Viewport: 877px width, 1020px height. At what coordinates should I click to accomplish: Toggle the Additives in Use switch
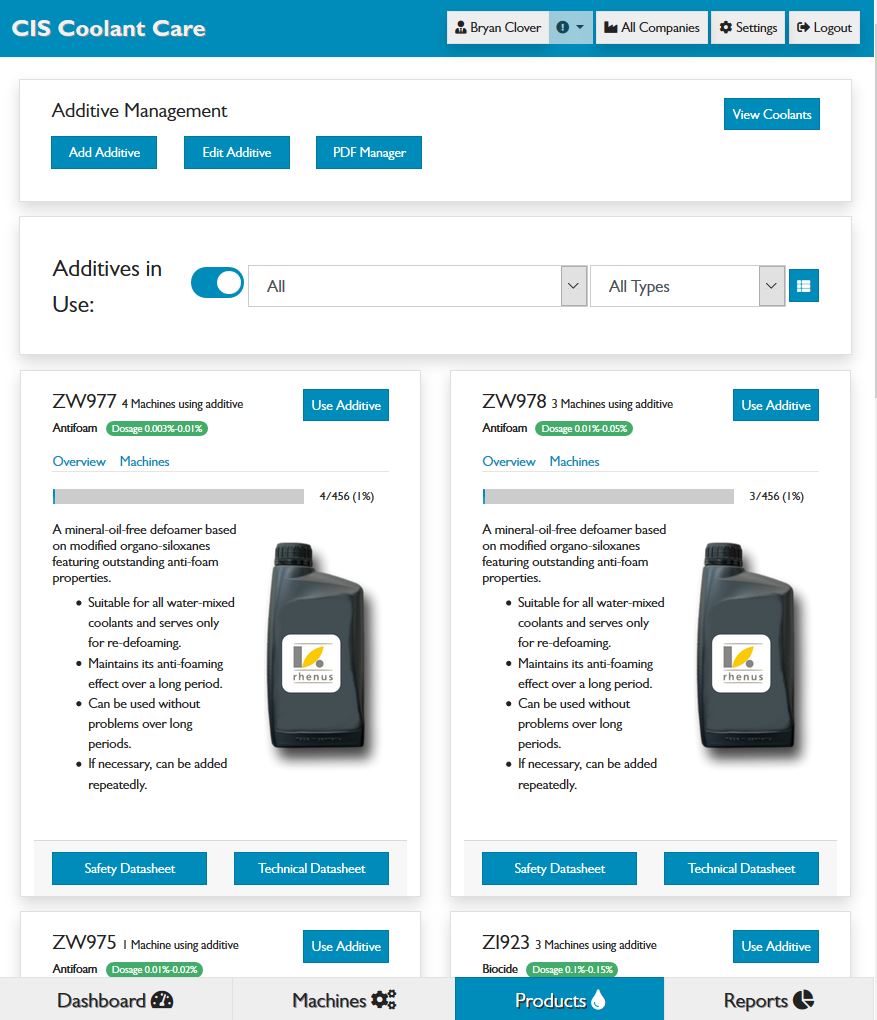click(x=217, y=283)
